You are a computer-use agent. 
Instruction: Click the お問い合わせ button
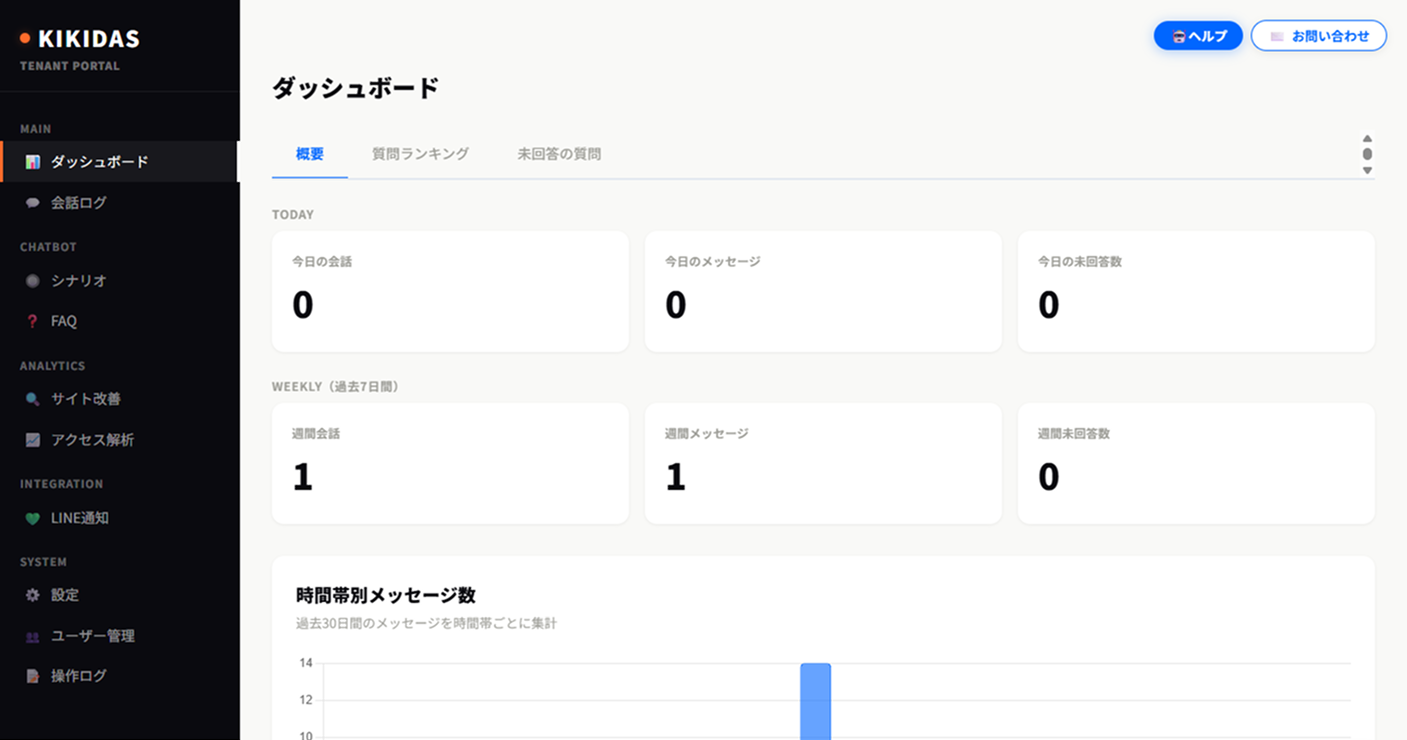point(1319,35)
